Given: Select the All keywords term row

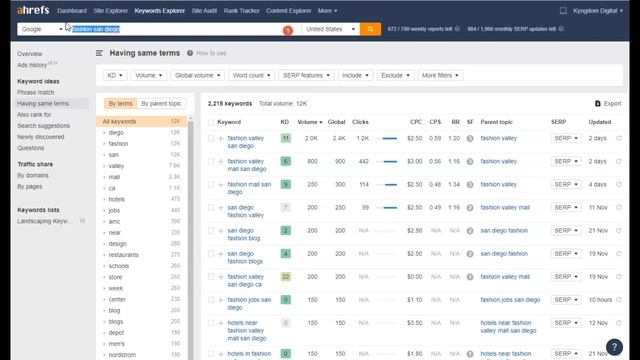Looking at the screenshot, I should coord(142,121).
